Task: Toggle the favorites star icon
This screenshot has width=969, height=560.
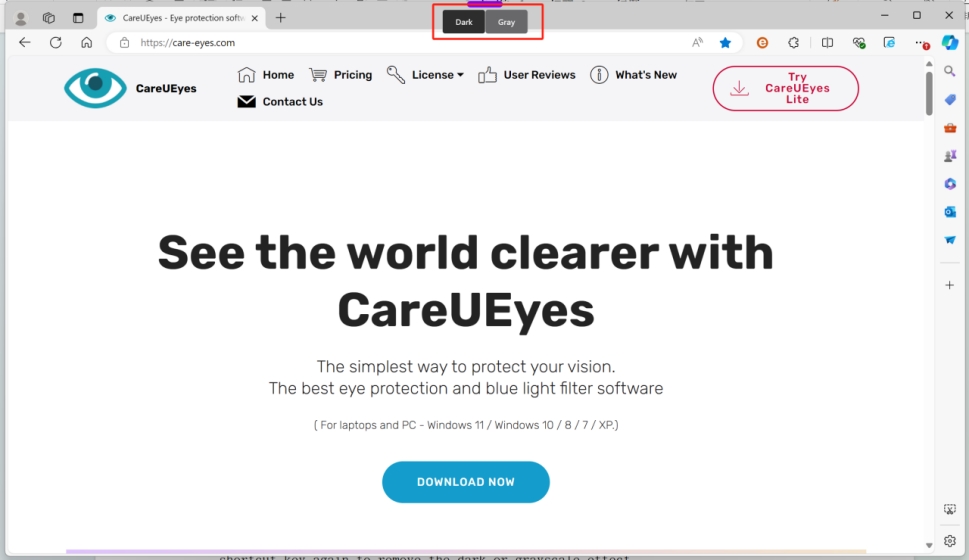Action: click(726, 43)
